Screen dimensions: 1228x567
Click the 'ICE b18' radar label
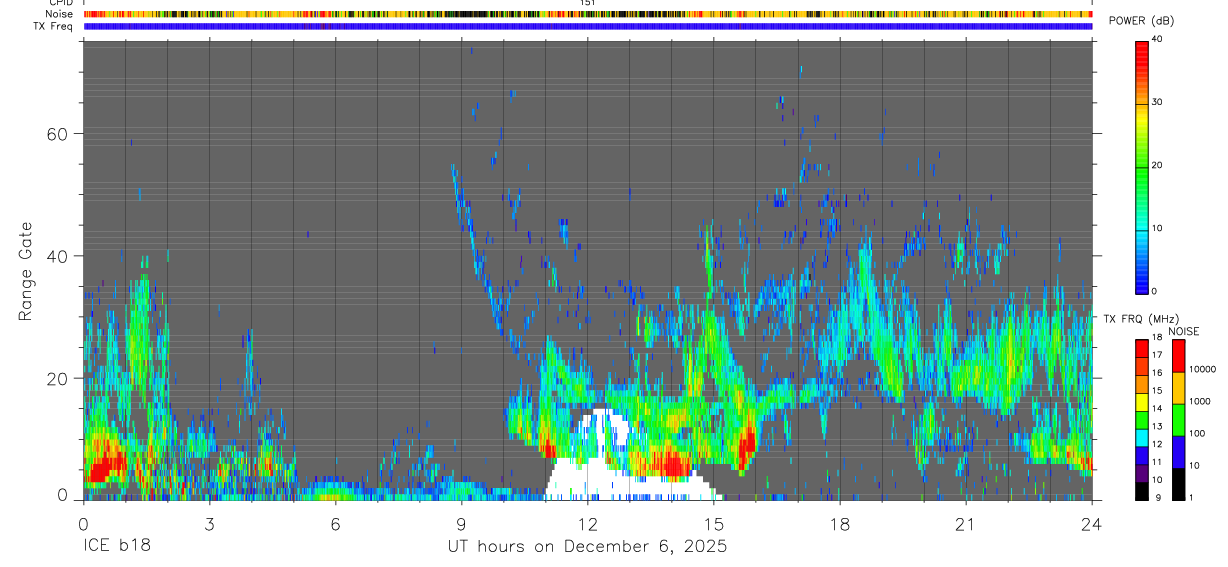[116, 547]
